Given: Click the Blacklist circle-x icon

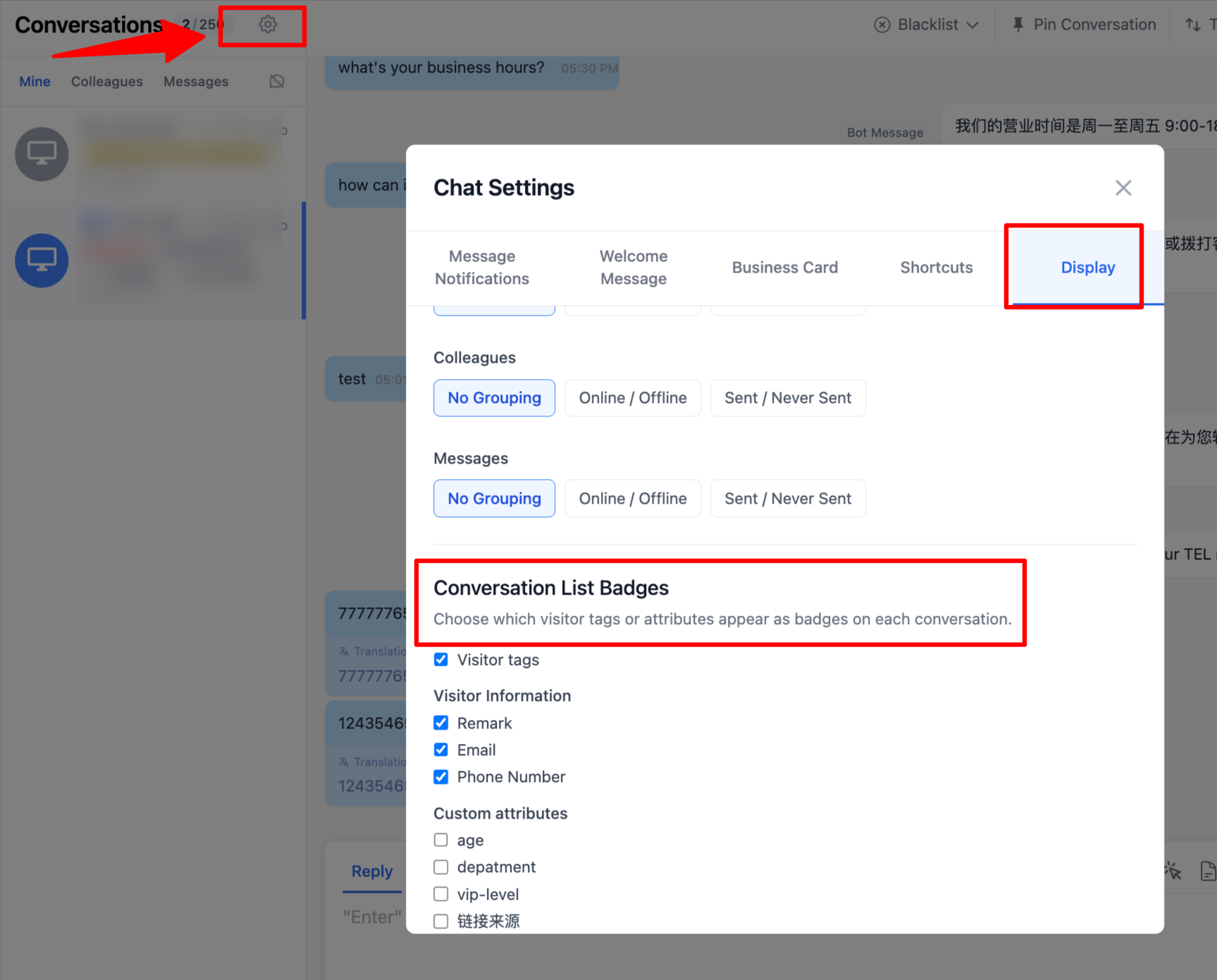Looking at the screenshot, I should (882, 25).
